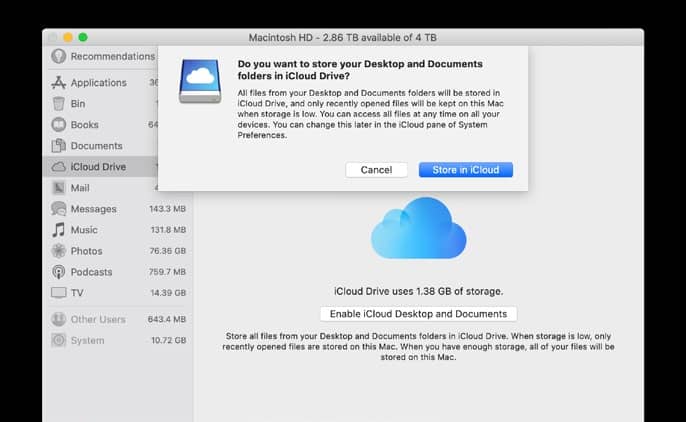
Task: Click the Documents sidebar icon
Action: click(59, 146)
